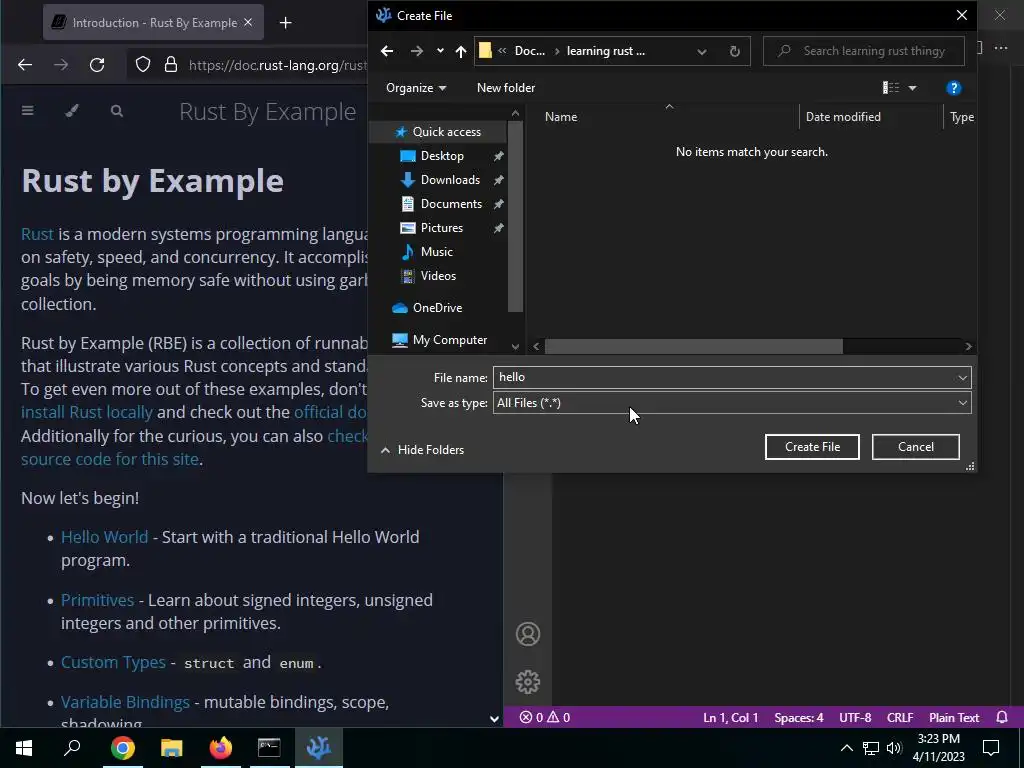Go back in the Create File dialog
This screenshot has height=768, width=1024.
point(387,51)
